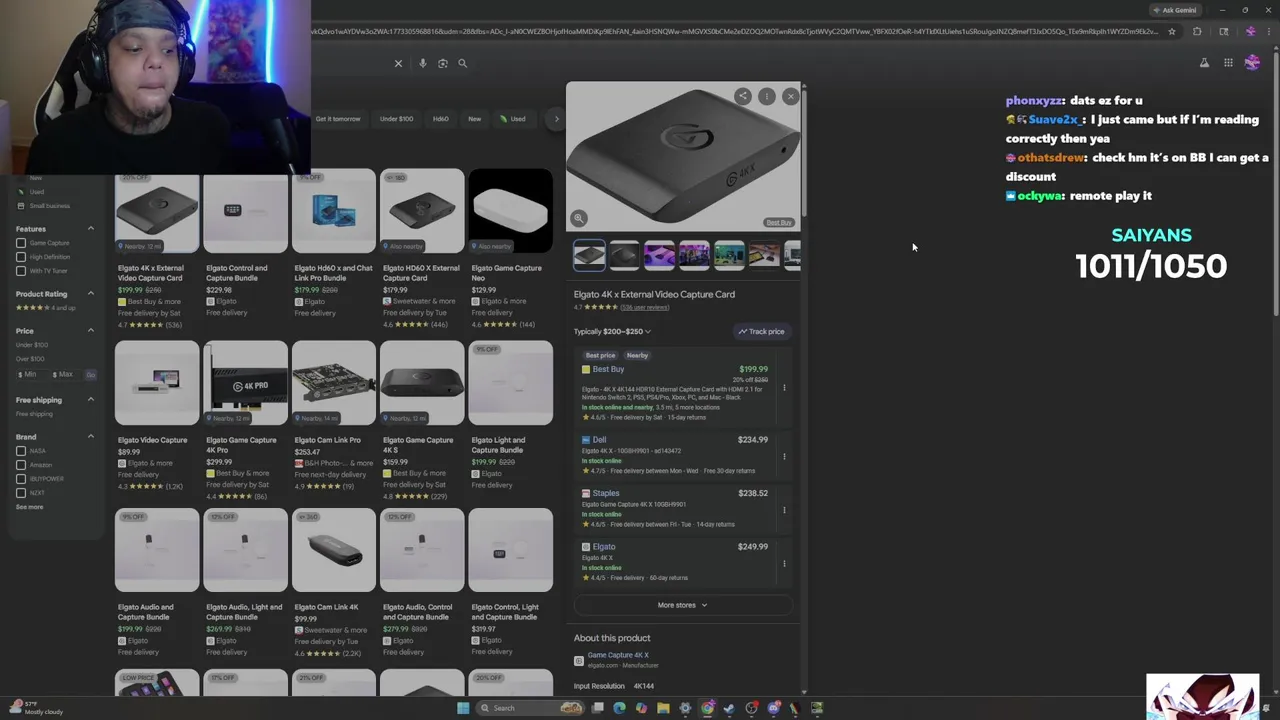Select New filter chip
This screenshot has width=1280, height=720.
pos(475,119)
